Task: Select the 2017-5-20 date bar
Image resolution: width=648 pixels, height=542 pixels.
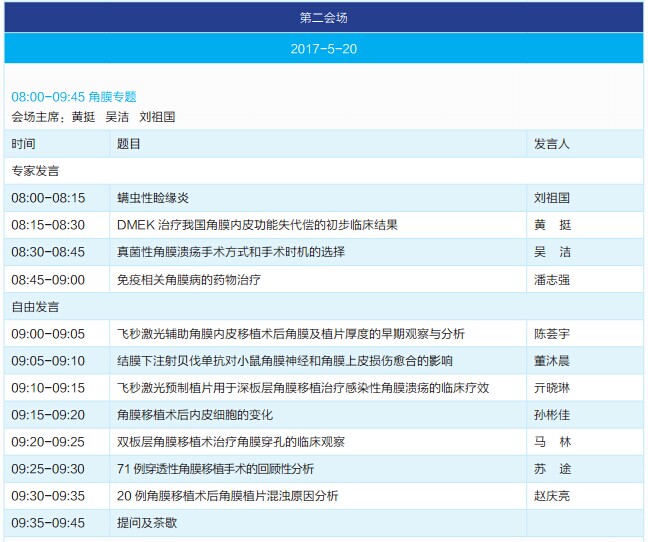Action: 323,49
